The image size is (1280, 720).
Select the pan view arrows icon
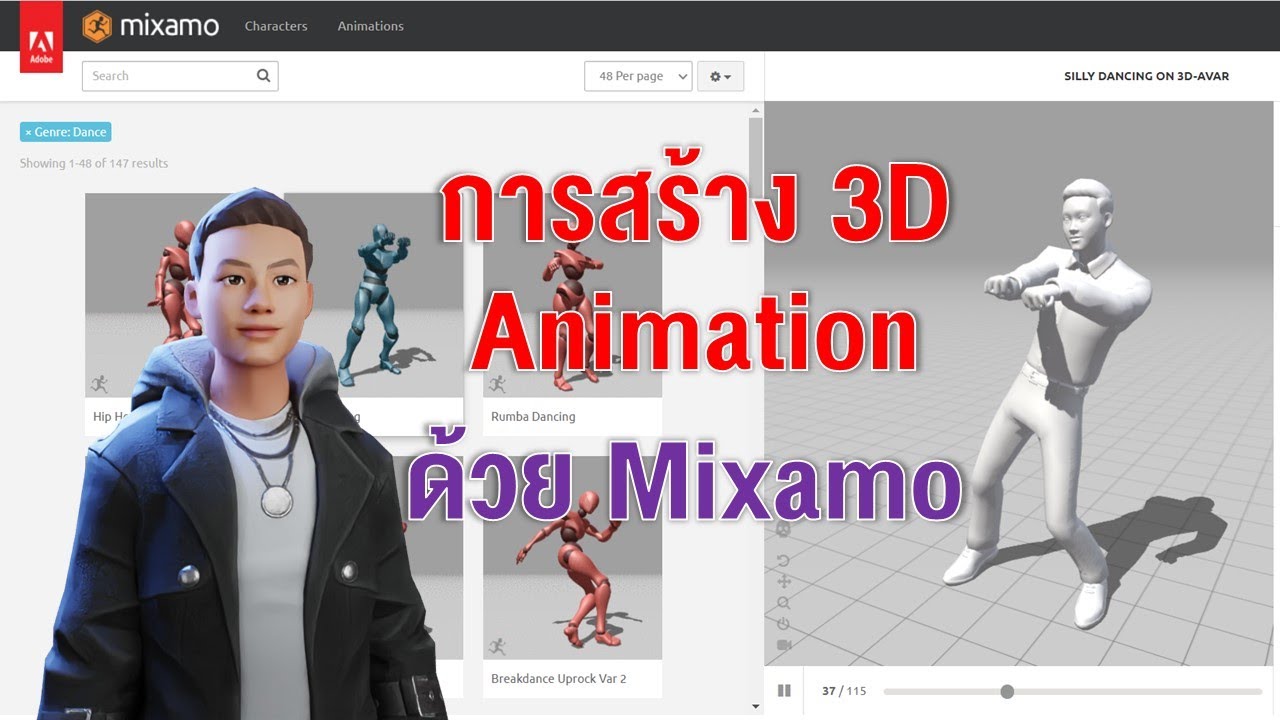tap(783, 582)
